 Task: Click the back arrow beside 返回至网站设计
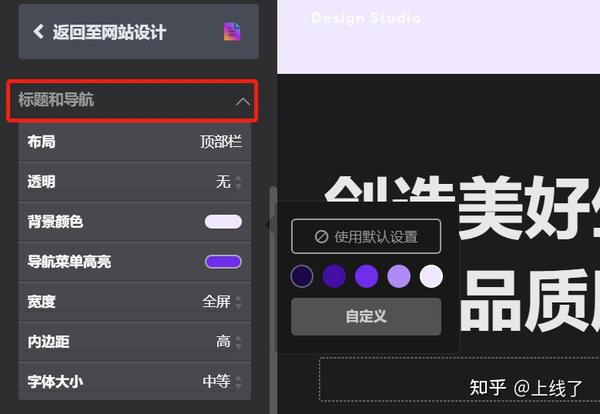pos(39,31)
